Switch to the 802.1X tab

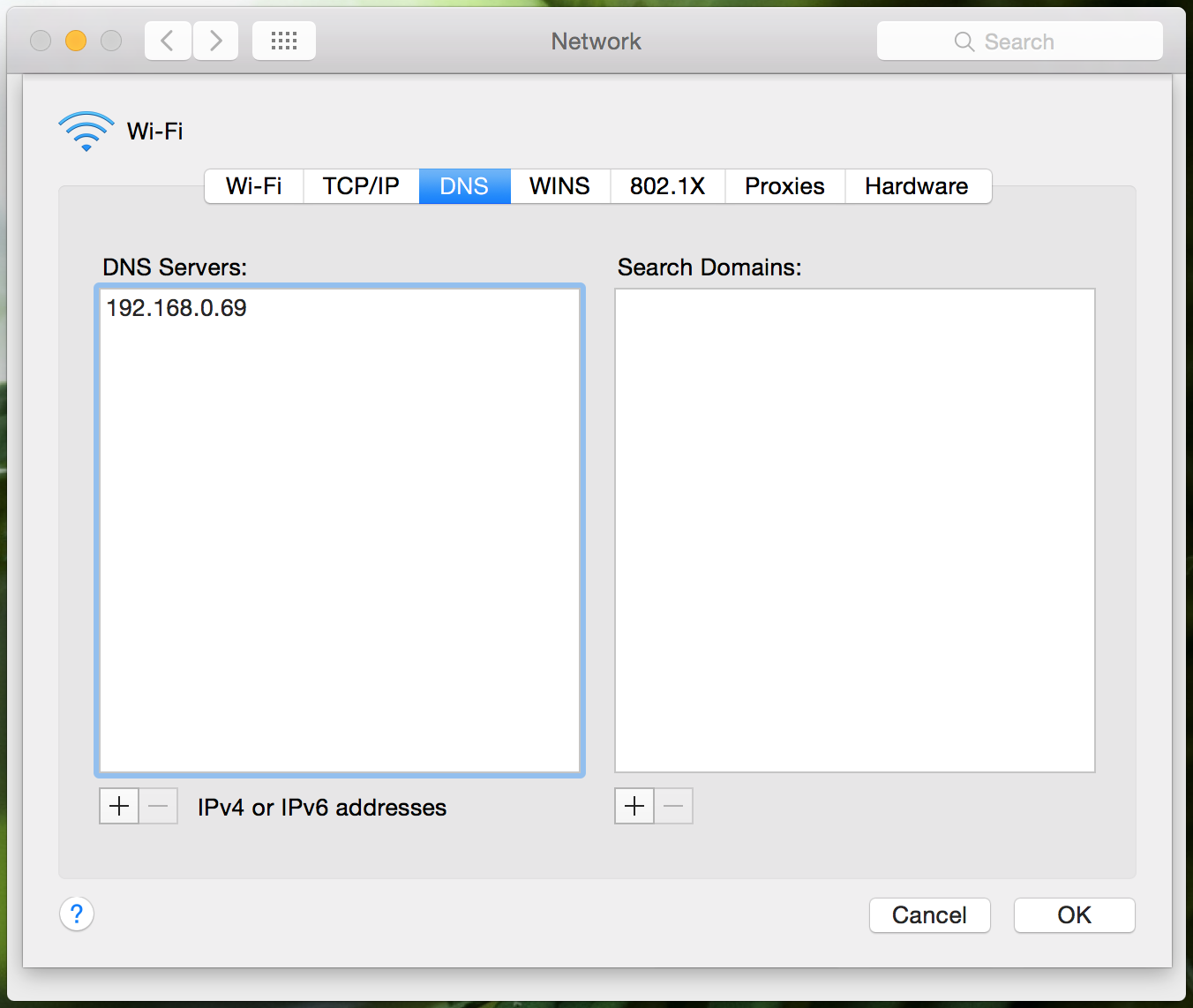668,186
